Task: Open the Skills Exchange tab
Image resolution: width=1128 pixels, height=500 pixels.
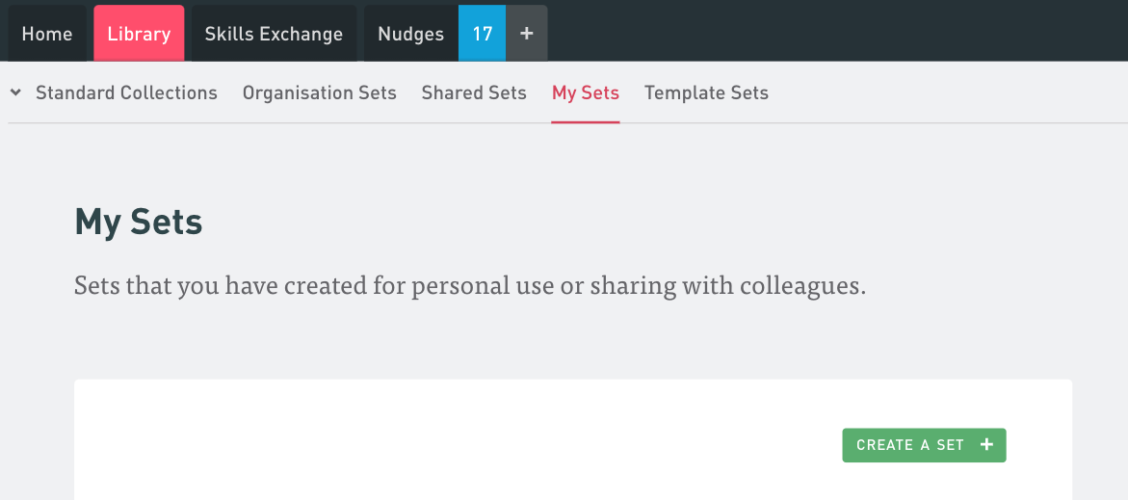Action: click(273, 34)
